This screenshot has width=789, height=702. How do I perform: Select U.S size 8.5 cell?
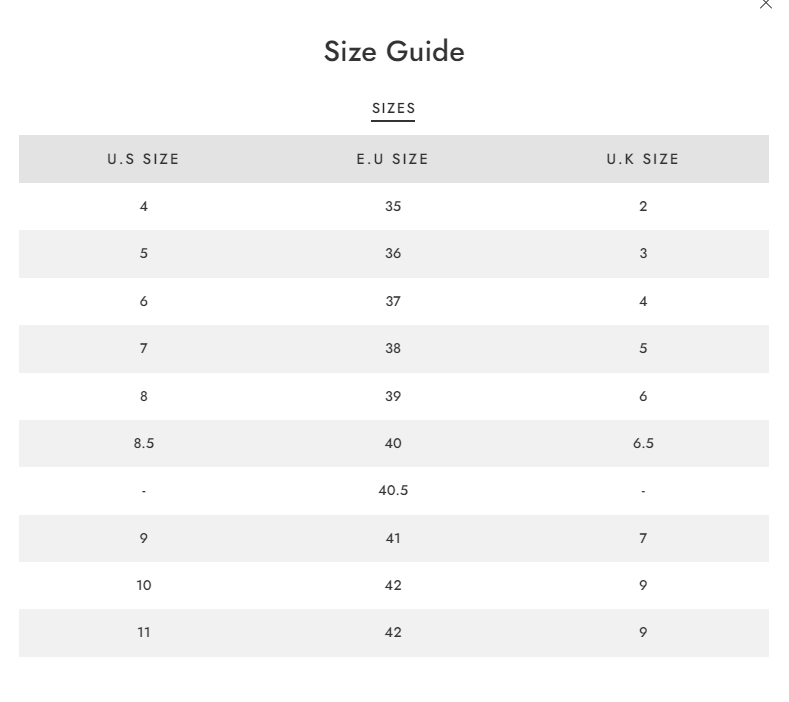144,443
